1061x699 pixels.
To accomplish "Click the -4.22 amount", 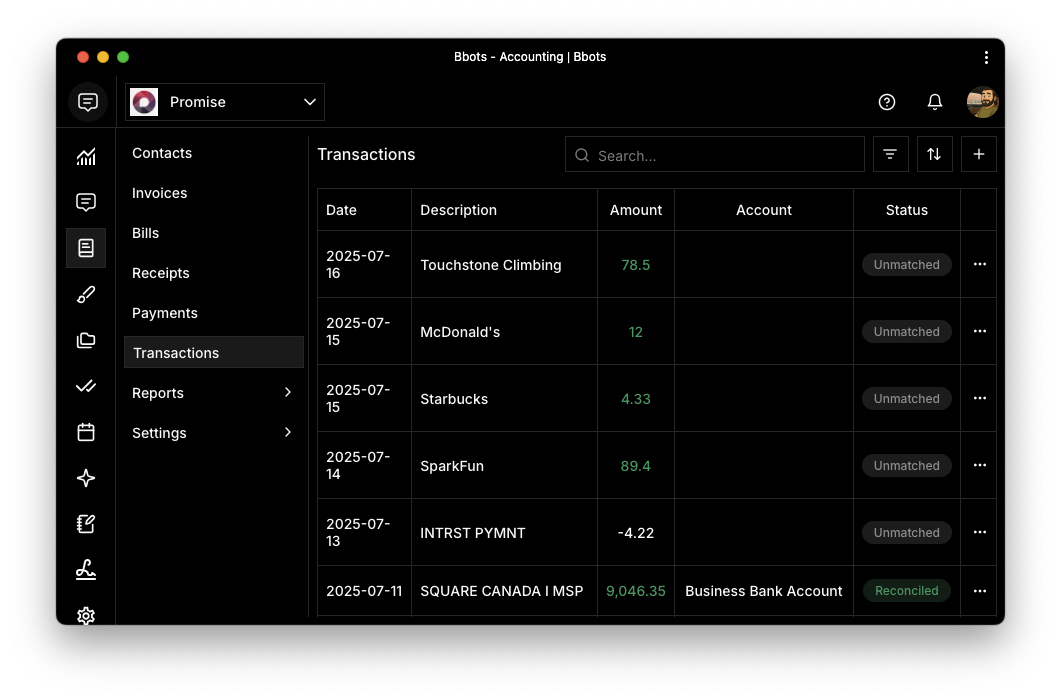I will (x=635, y=533).
